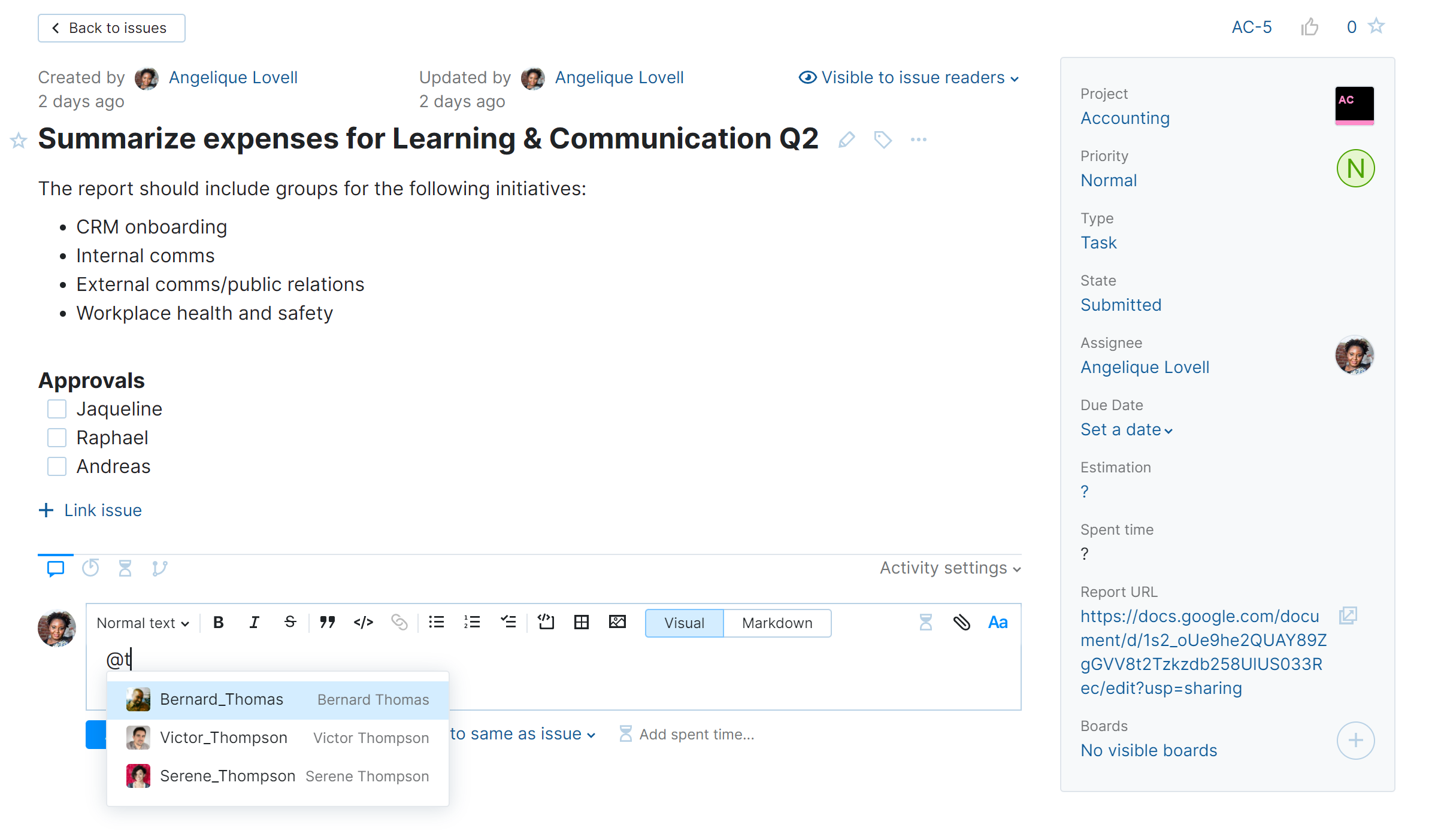The height and width of the screenshot is (840, 1432).
Task: Switch to the Markdown tab
Action: [777, 623]
